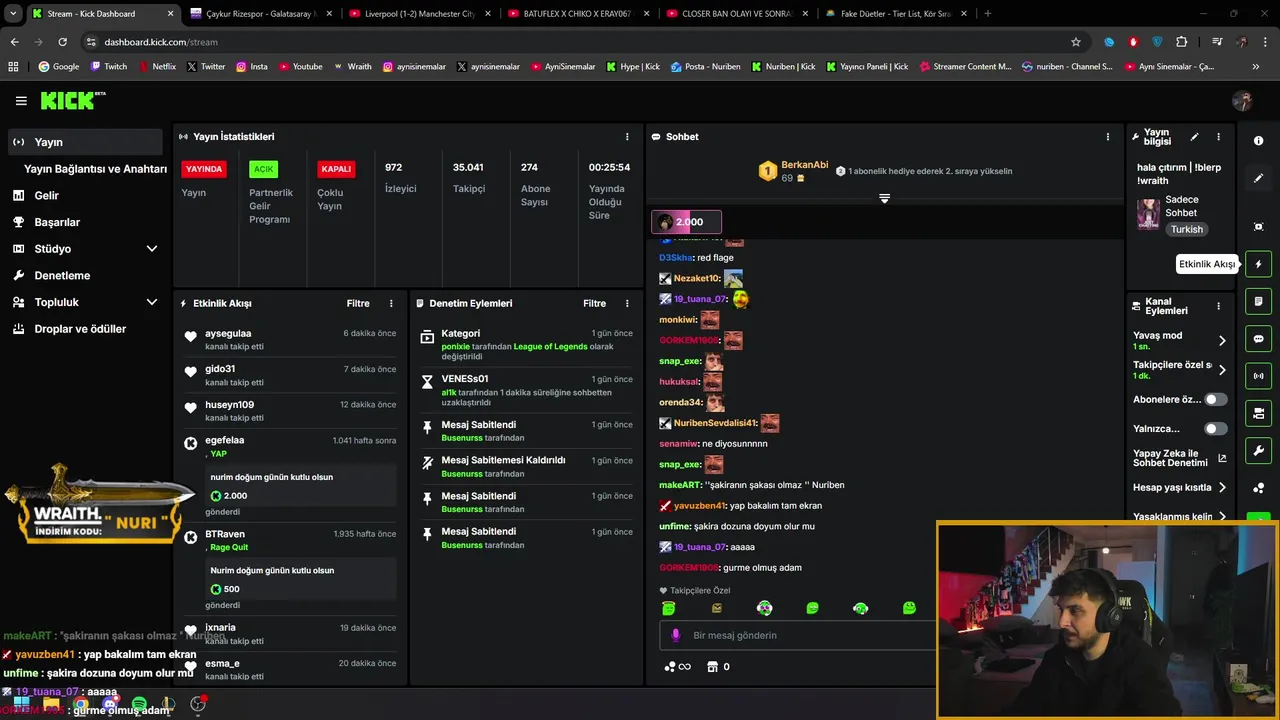Click the chat bubble icon in right rail
The image size is (1280, 720).
(x=1258, y=339)
